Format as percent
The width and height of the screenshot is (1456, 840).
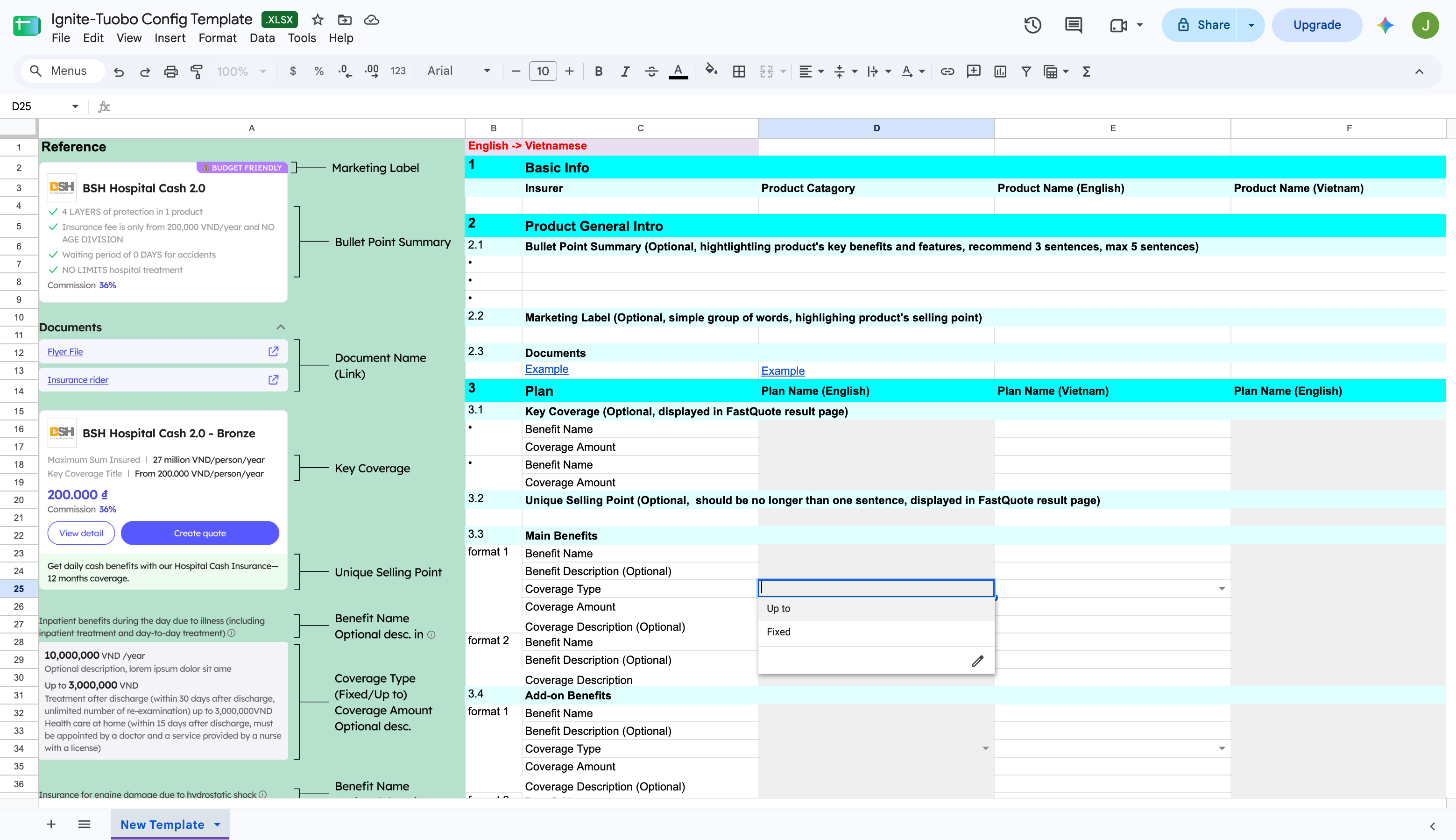[319, 71]
